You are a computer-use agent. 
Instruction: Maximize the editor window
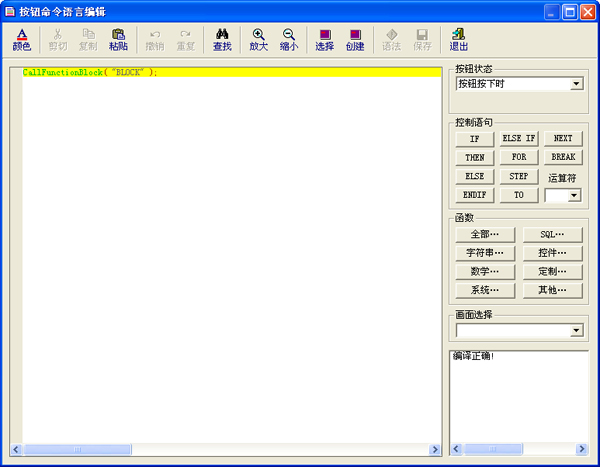(x=569, y=12)
